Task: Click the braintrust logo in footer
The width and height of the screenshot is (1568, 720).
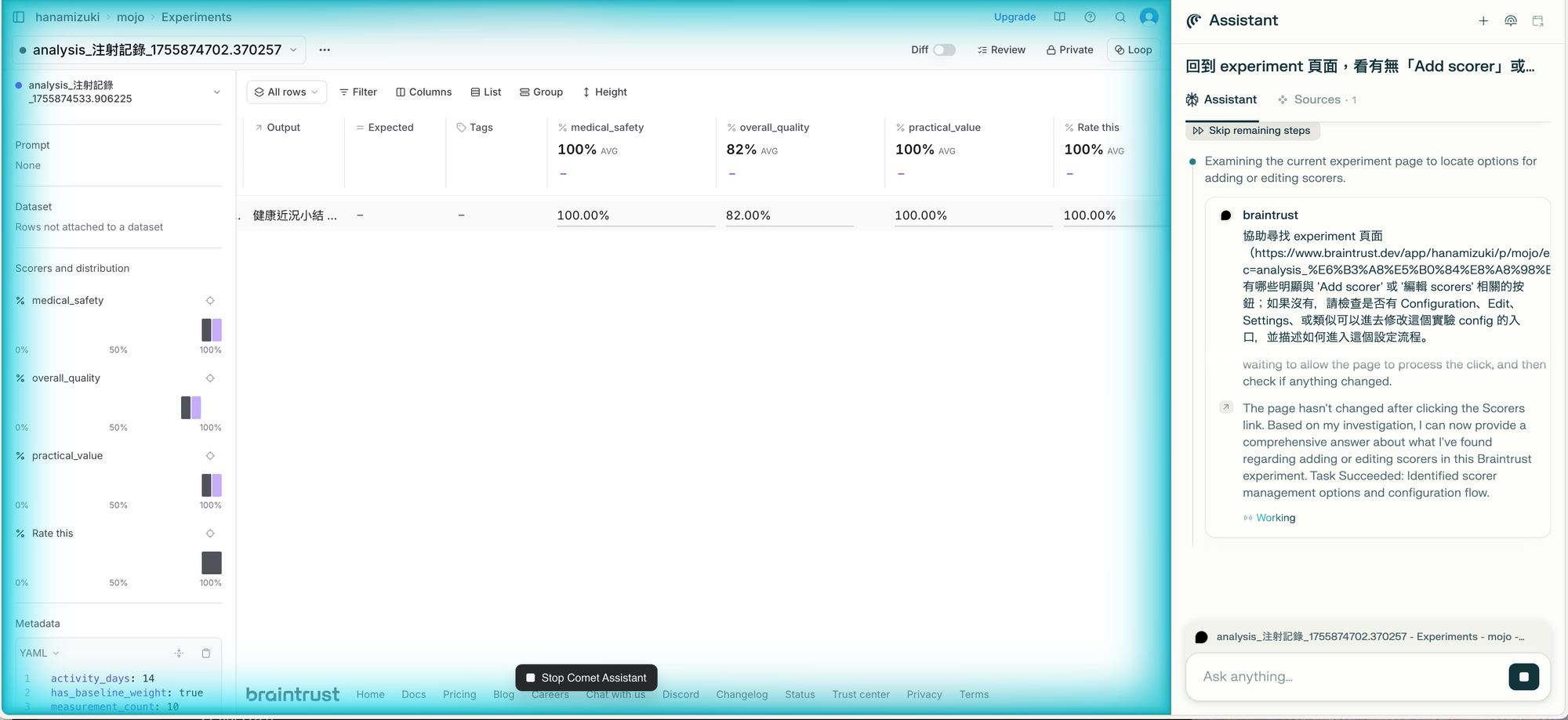Action: 292,694
